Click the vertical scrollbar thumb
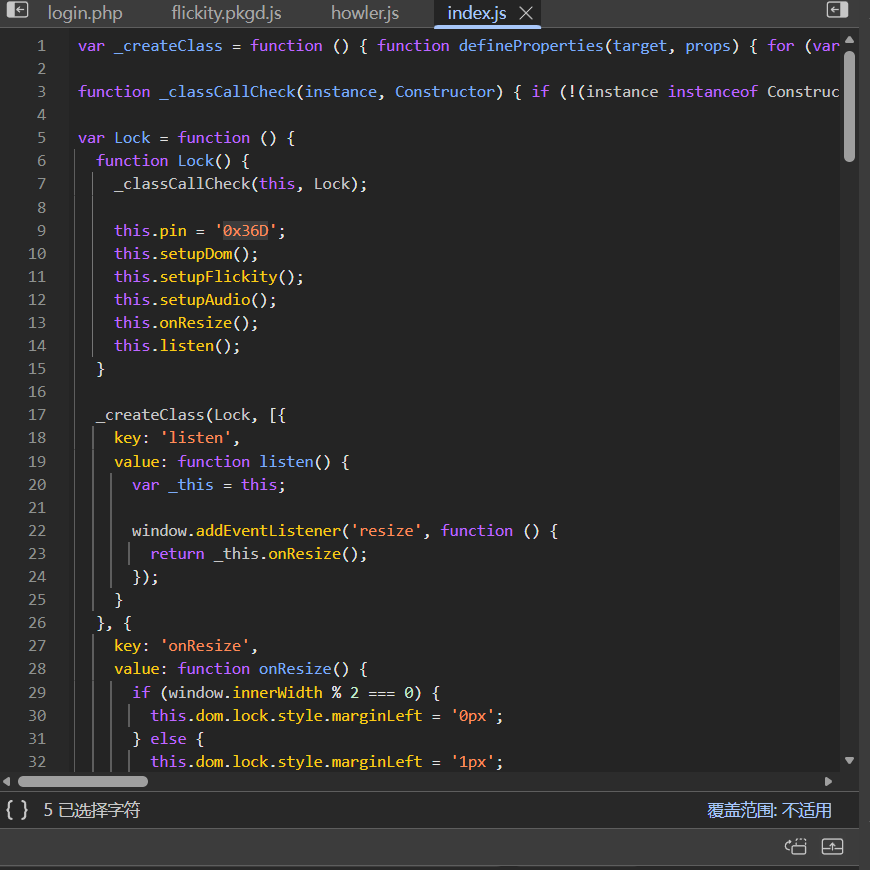 (850, 105)
